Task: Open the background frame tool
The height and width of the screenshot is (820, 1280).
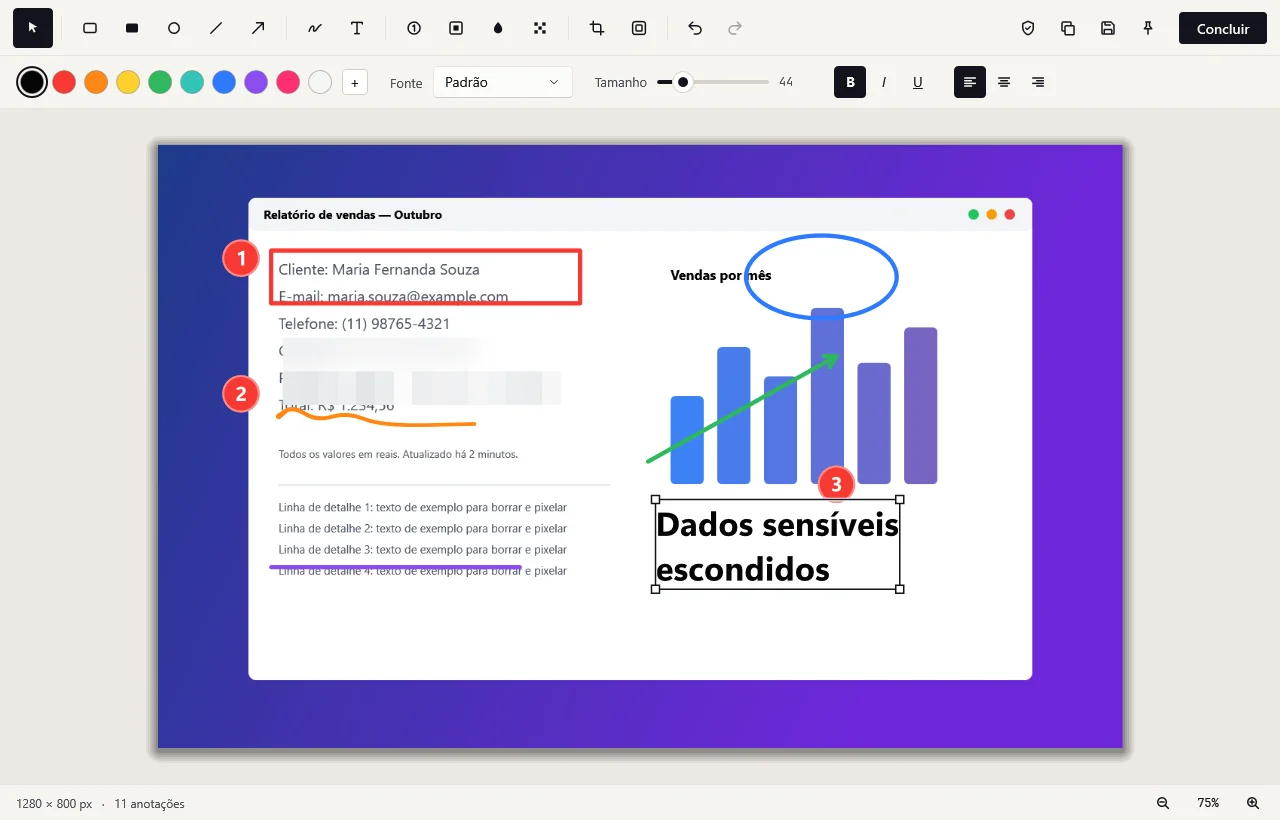Action: click(639, 28)
